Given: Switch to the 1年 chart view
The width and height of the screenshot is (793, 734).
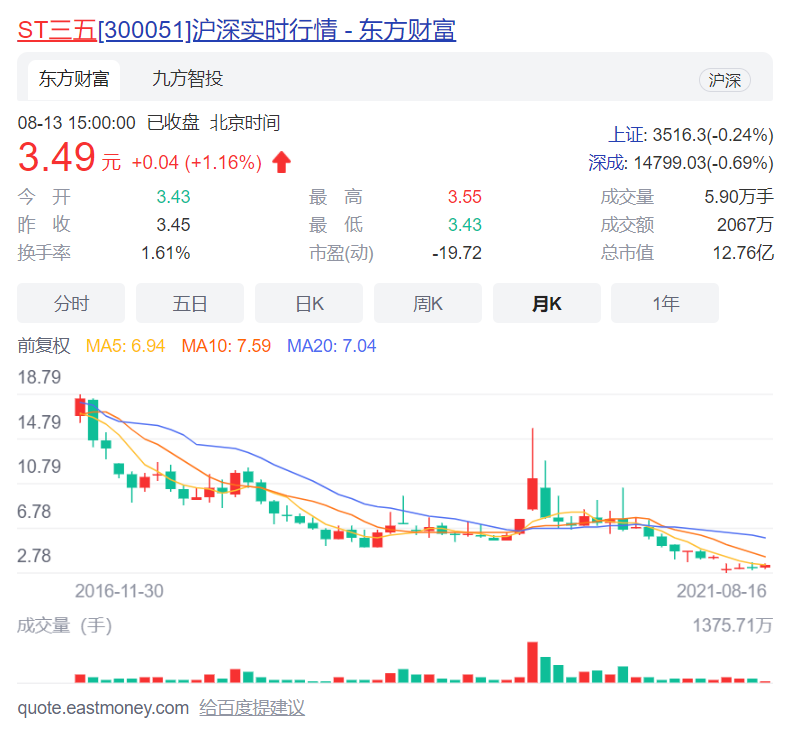Looking at the screenshot, I should [665, 304].
